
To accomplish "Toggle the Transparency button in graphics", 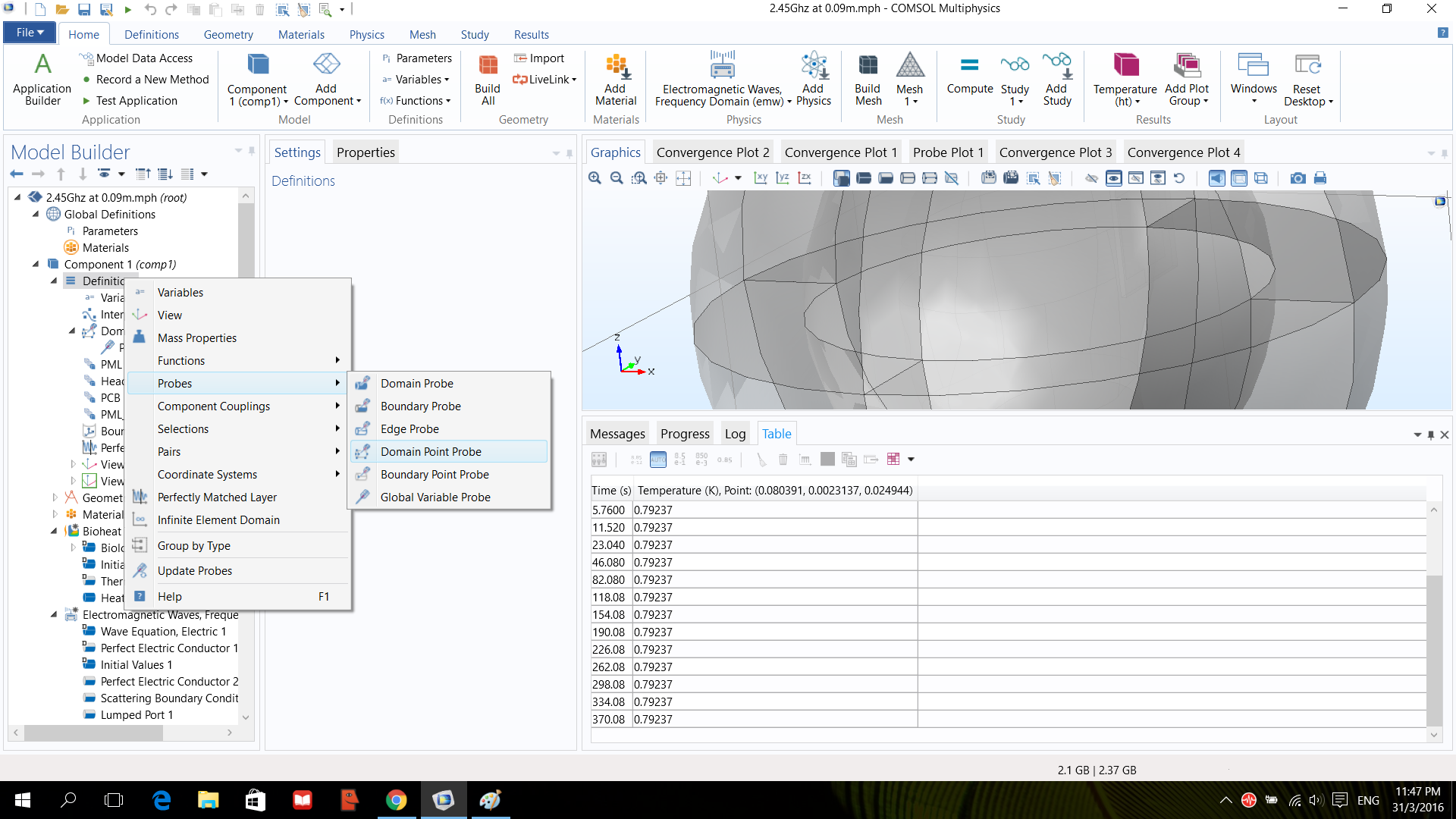I will (x=1238, y=178).
